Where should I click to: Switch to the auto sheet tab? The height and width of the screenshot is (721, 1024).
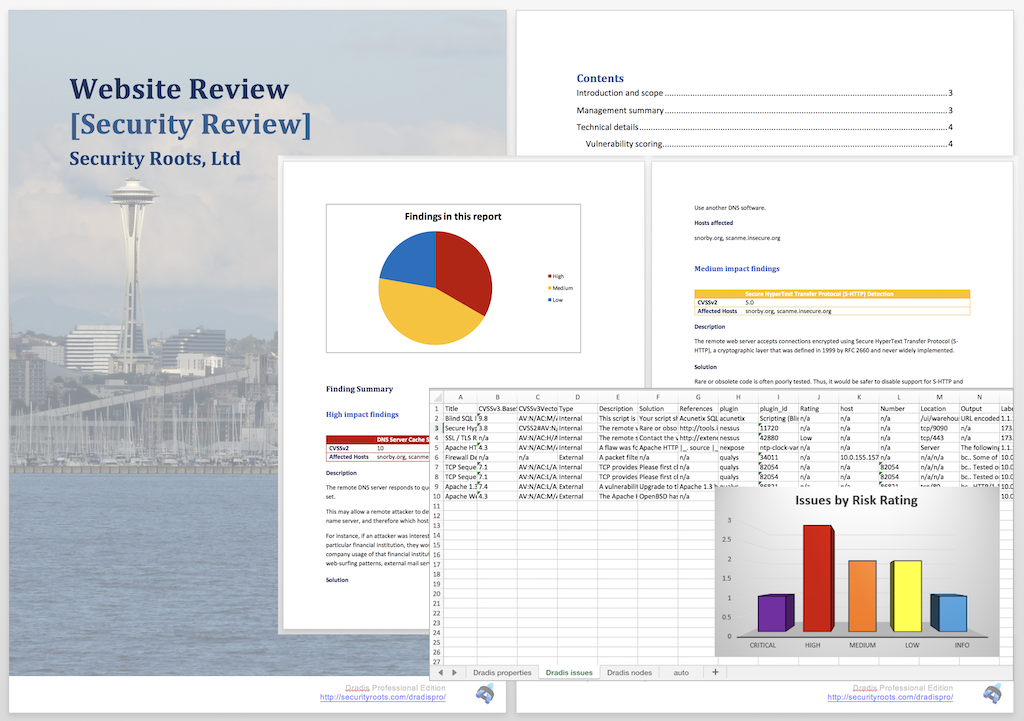coord(681,672)
